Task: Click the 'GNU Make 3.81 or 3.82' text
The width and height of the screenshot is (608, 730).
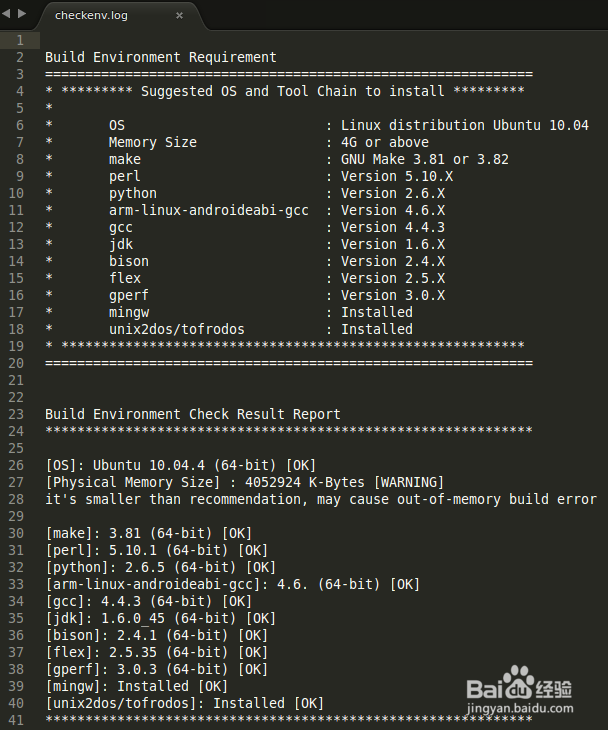Action: (424, 159)
